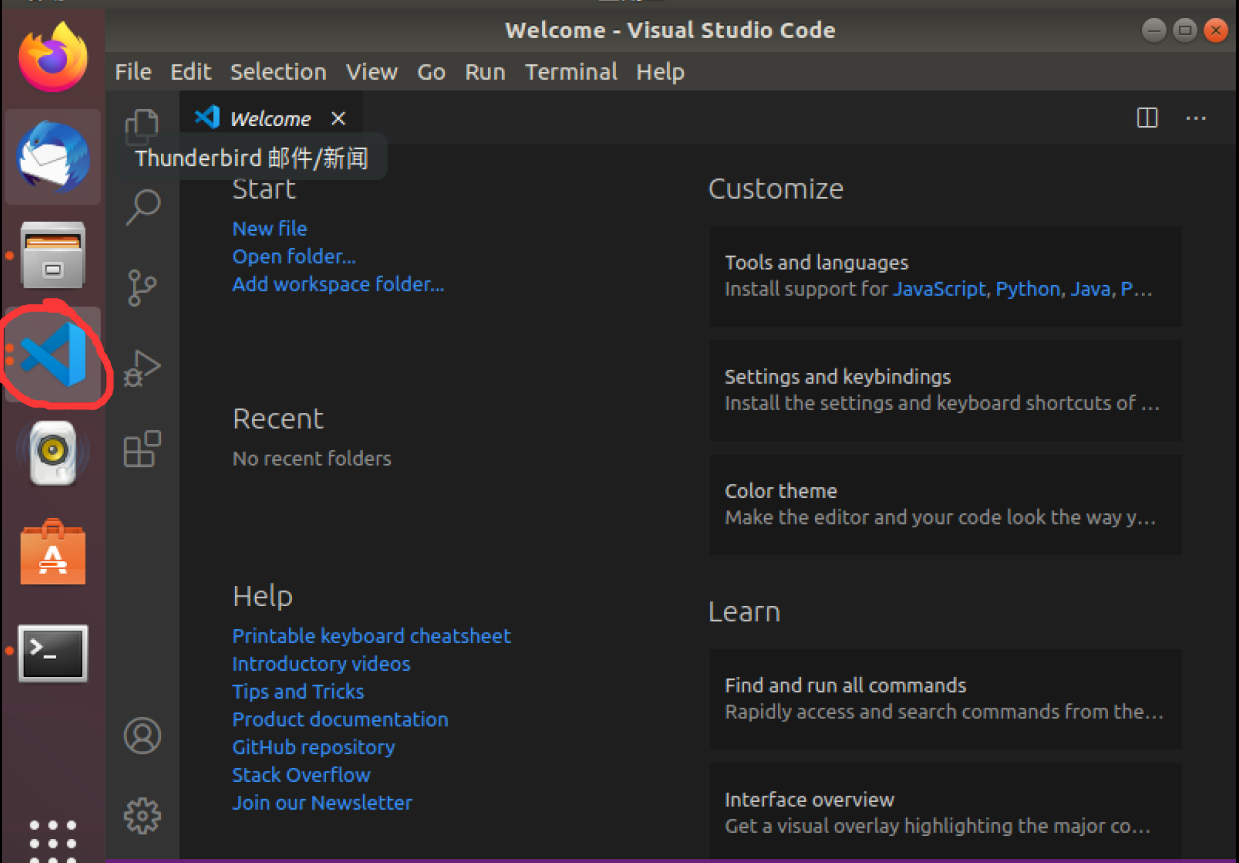
Task: Click the Color theme card
Action: [945, 504]
